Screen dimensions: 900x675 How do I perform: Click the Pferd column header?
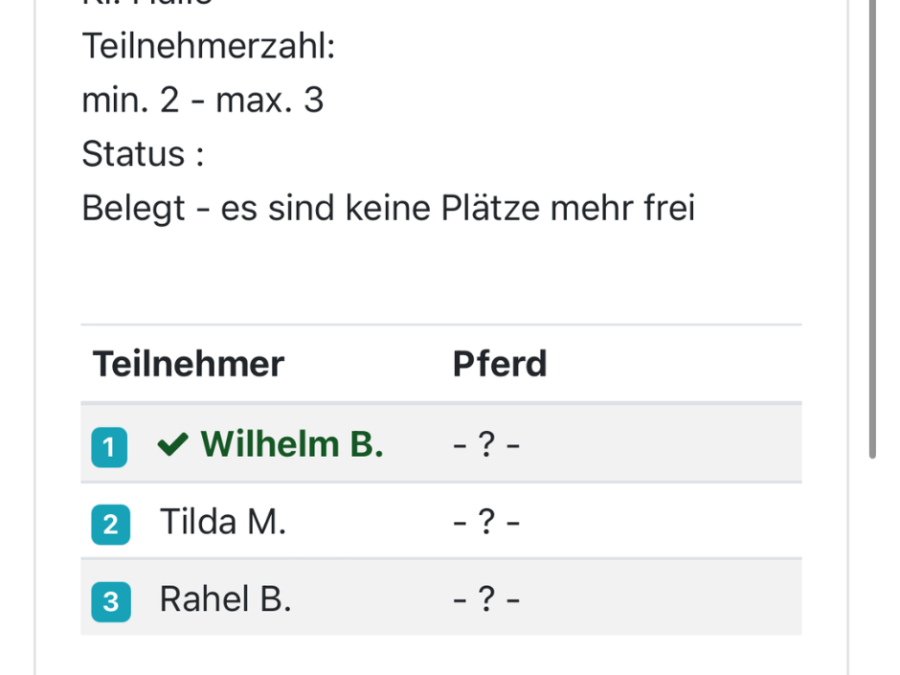(499, 364)
